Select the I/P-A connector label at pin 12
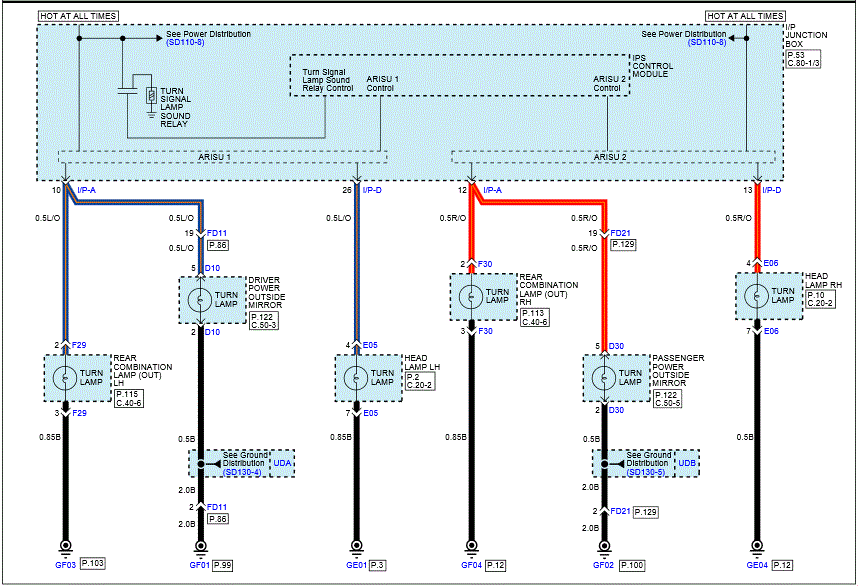This screenshot has width=858, height=586. click(492, 190)
